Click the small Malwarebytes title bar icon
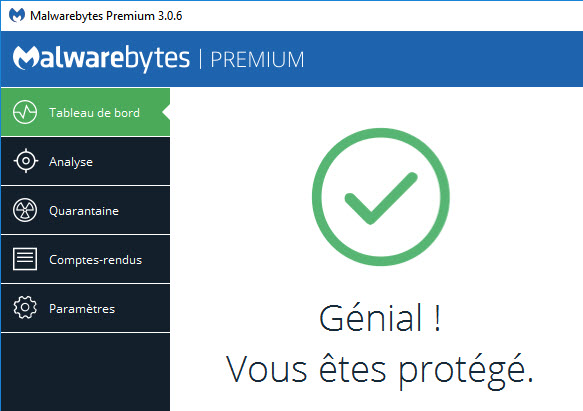This screenshot has height=411, width=583. point(17,15)
